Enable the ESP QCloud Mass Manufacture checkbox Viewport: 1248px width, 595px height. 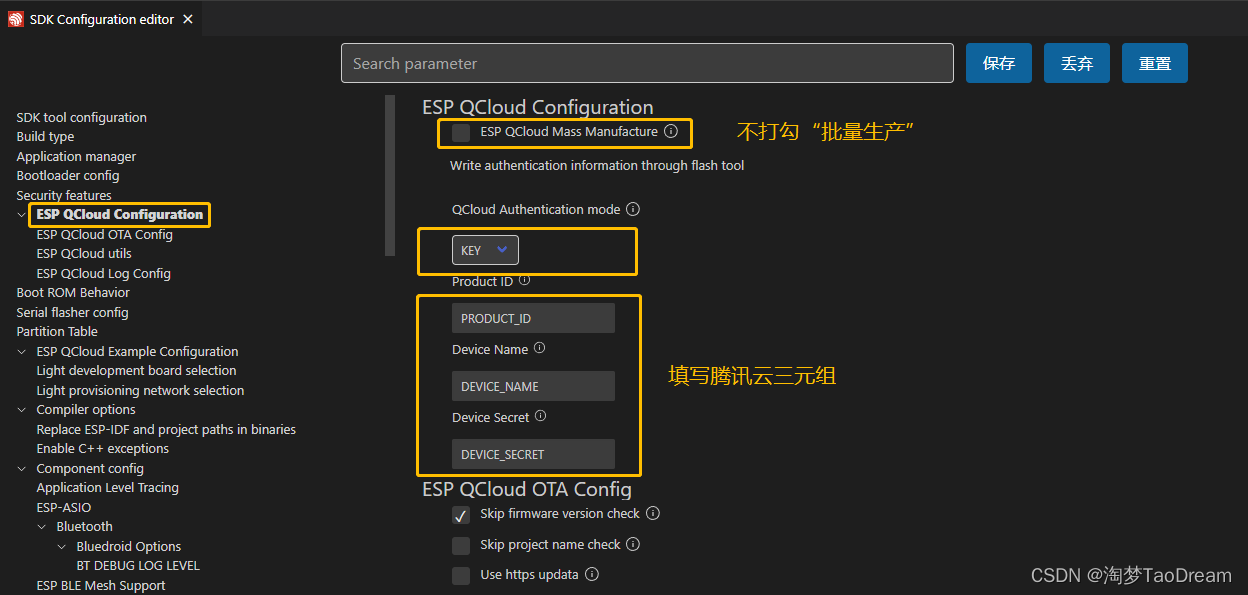point(461,131)
